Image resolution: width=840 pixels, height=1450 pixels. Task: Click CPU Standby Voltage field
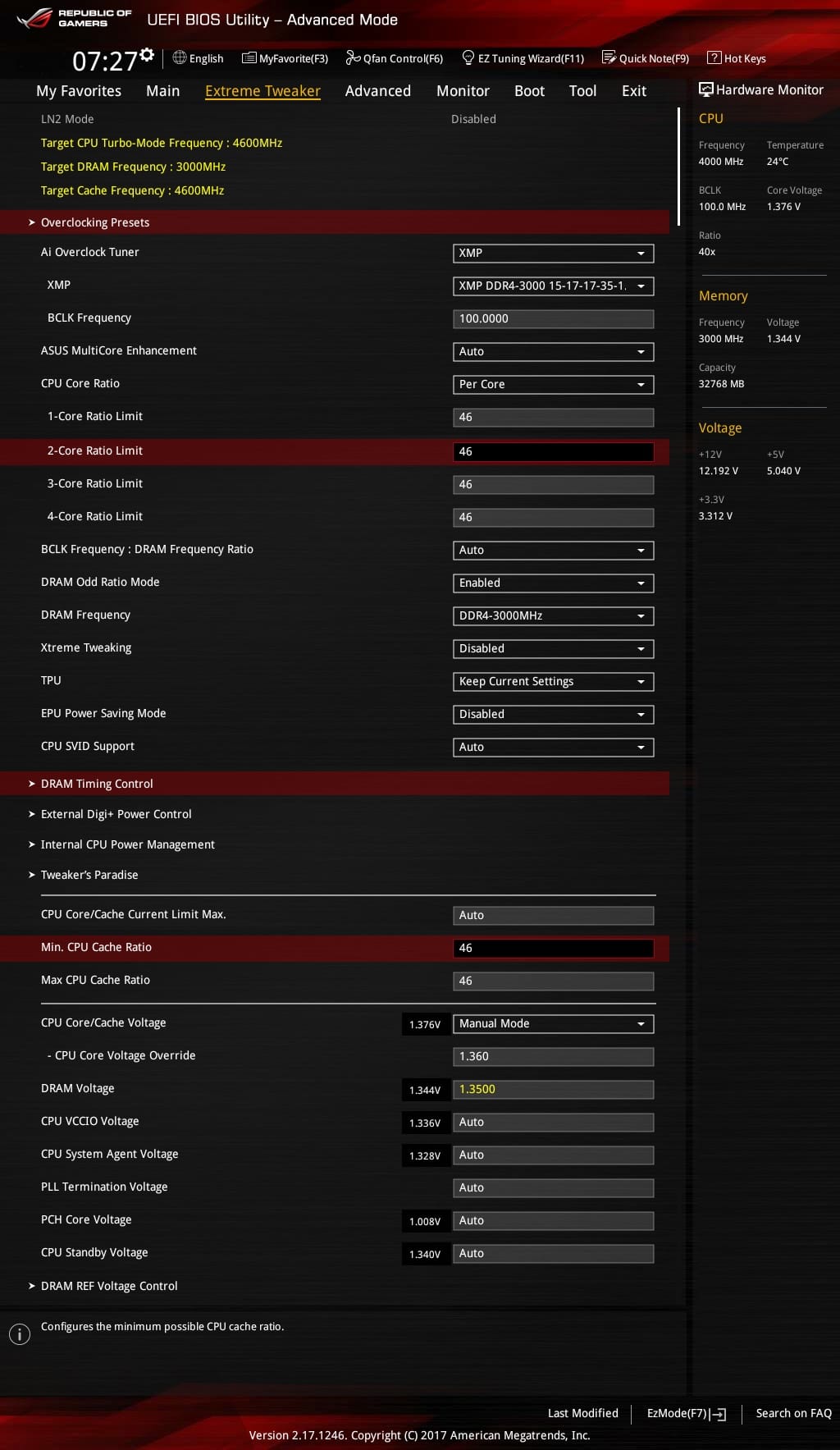(554, 1253)
